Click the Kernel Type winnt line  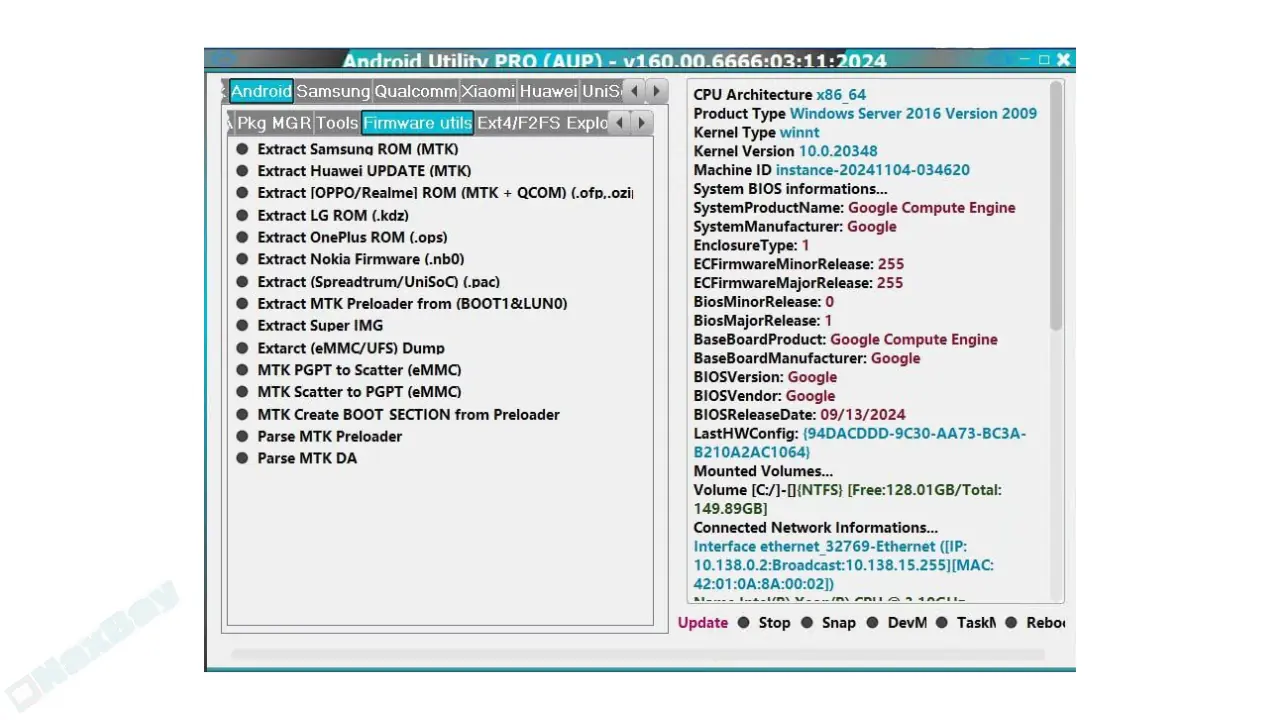(757, 132)
